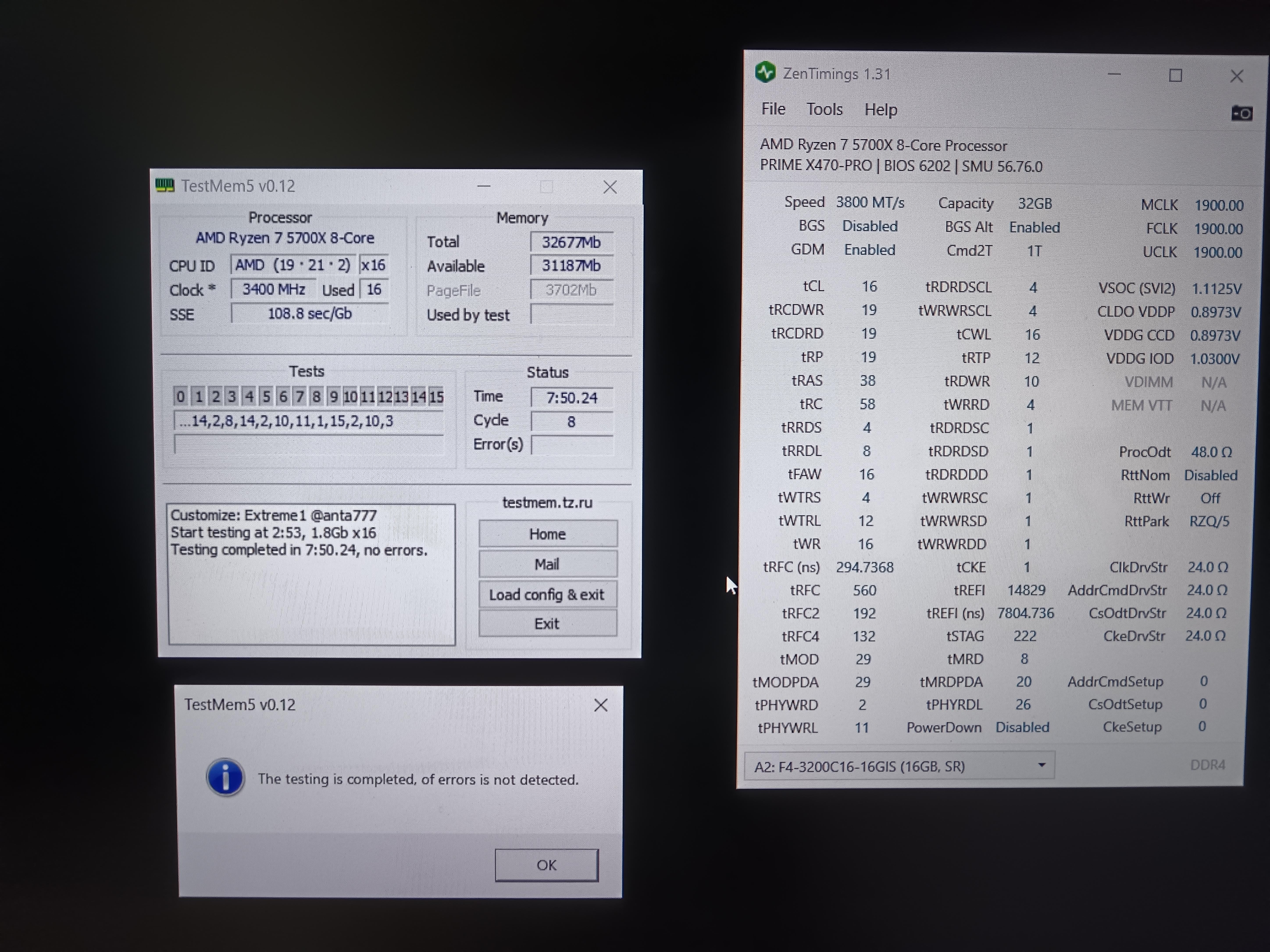Click the VSOC (SVI2) value 1.1125V
Screen dimensions: 1270x952
click(x=1216, y=289)
